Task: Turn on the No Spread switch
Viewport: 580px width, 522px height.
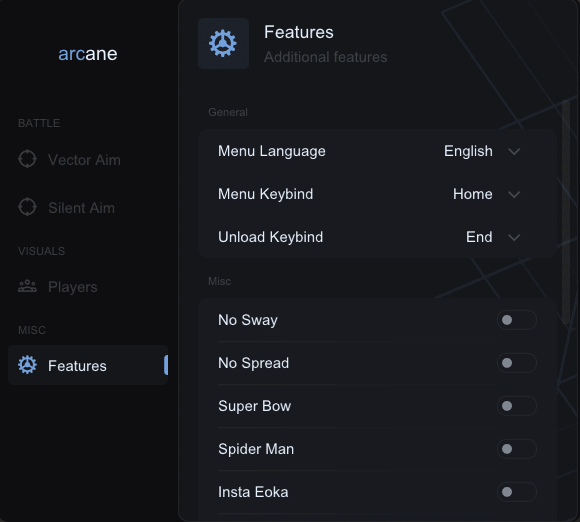Action: 516,363
